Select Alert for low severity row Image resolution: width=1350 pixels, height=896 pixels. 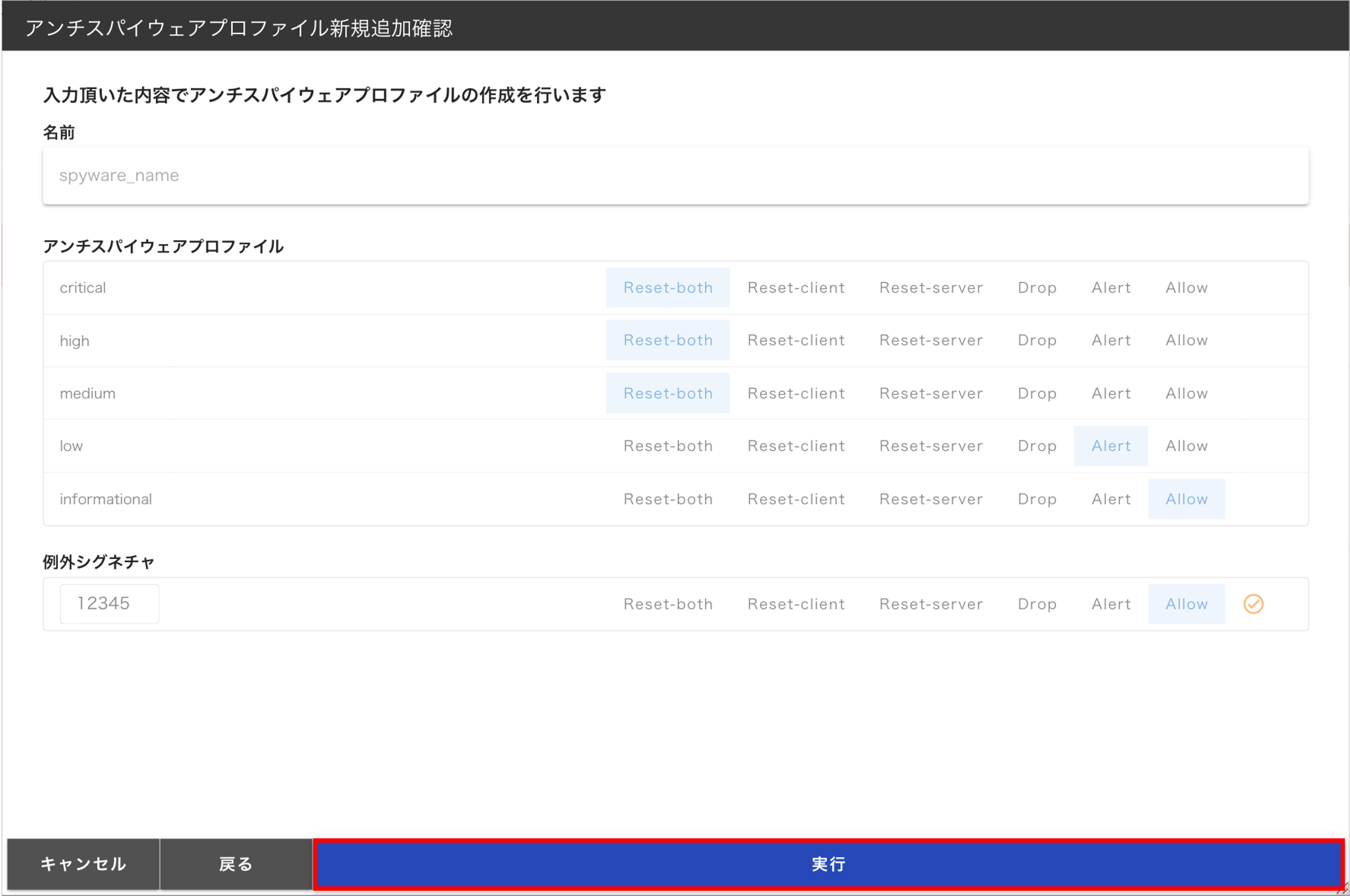[1111, 446]
